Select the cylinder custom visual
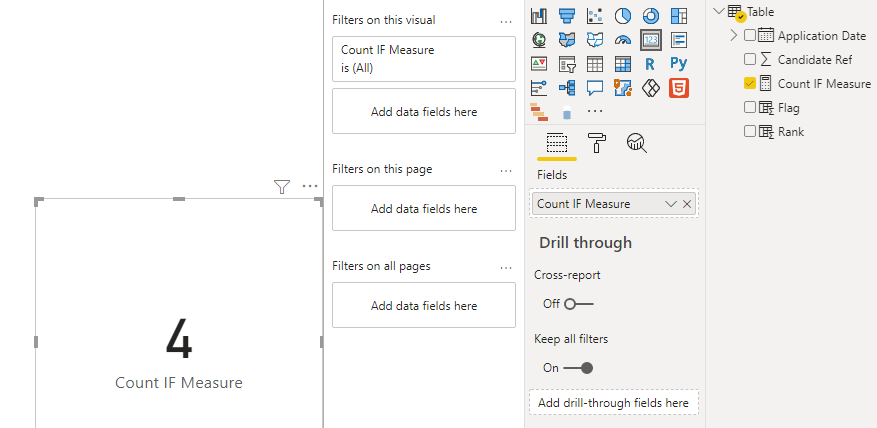Screen dimensions: 877x428 click(x=567, y=112)
